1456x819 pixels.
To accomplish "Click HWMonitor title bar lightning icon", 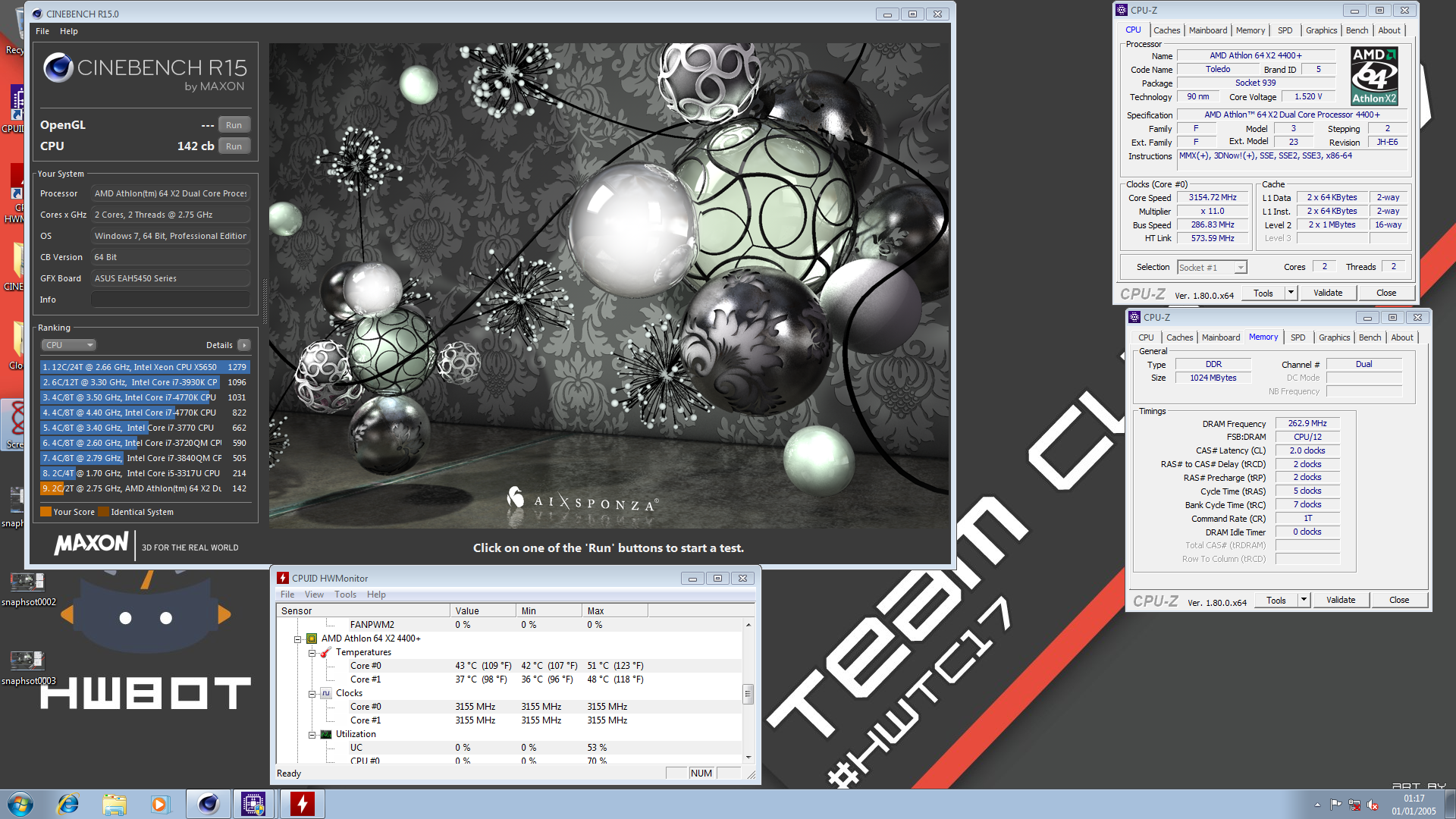I will point(283,578).
